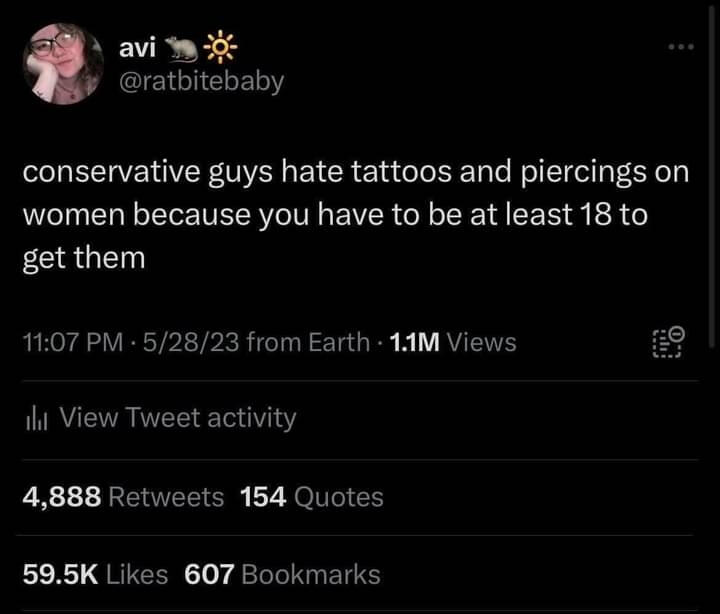This screenshot has height=614, width=720.
Task: Click the display name avi
Action: [136, 47]
